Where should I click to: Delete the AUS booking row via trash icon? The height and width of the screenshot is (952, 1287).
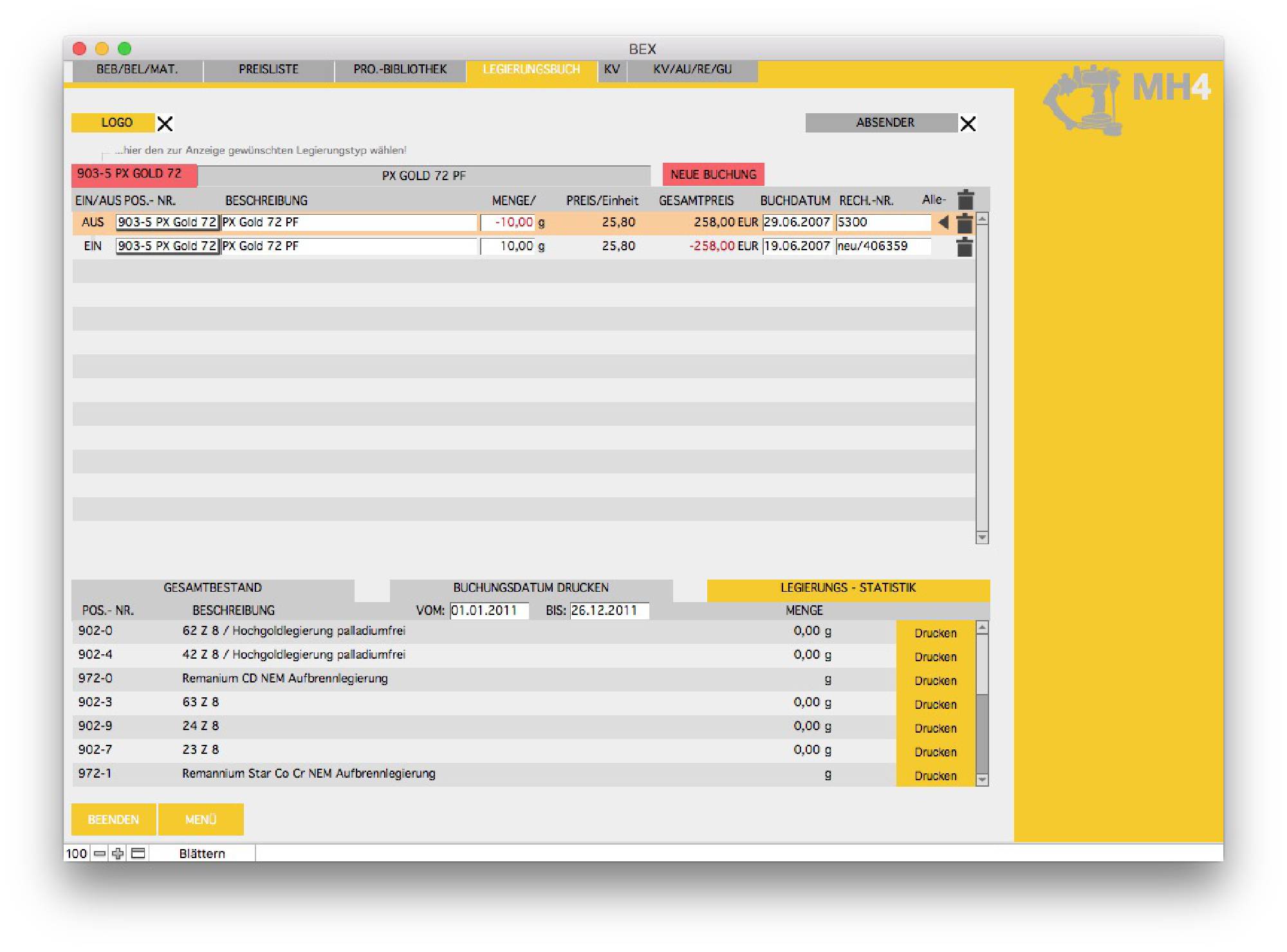[x=964, y=223]
